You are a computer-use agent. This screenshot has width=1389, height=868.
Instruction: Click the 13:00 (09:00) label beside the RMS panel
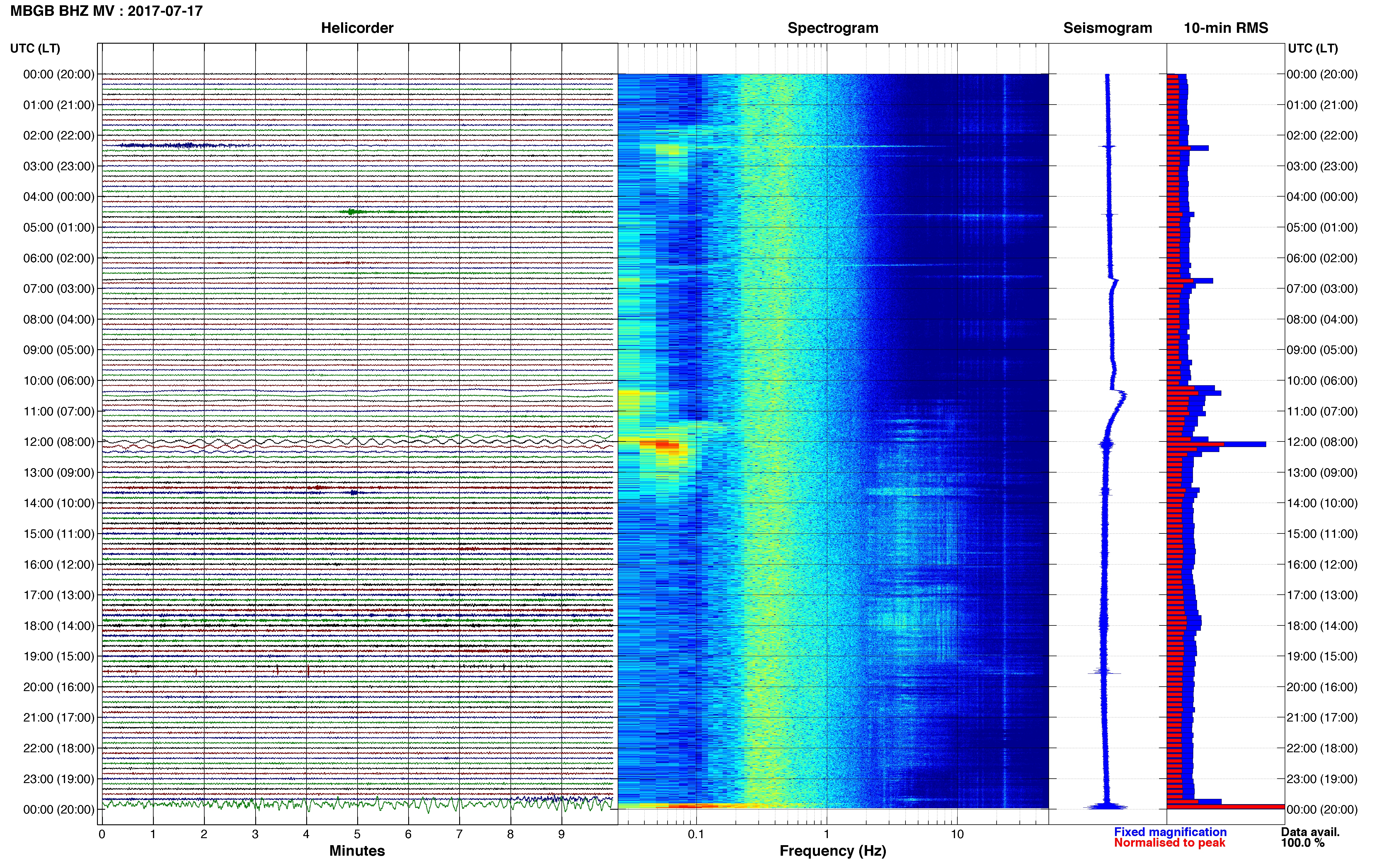click(x=1322, y=473)
